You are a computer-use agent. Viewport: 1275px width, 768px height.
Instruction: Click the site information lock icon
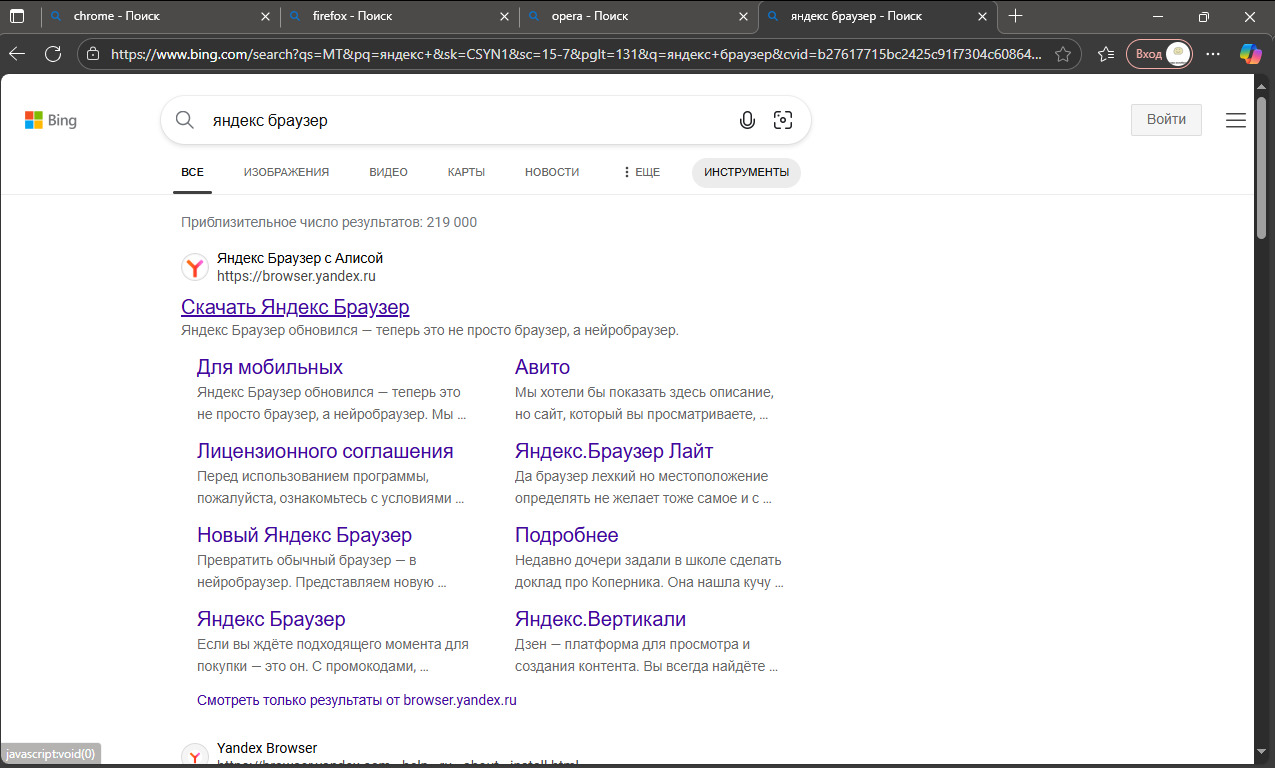pos(93,54)
